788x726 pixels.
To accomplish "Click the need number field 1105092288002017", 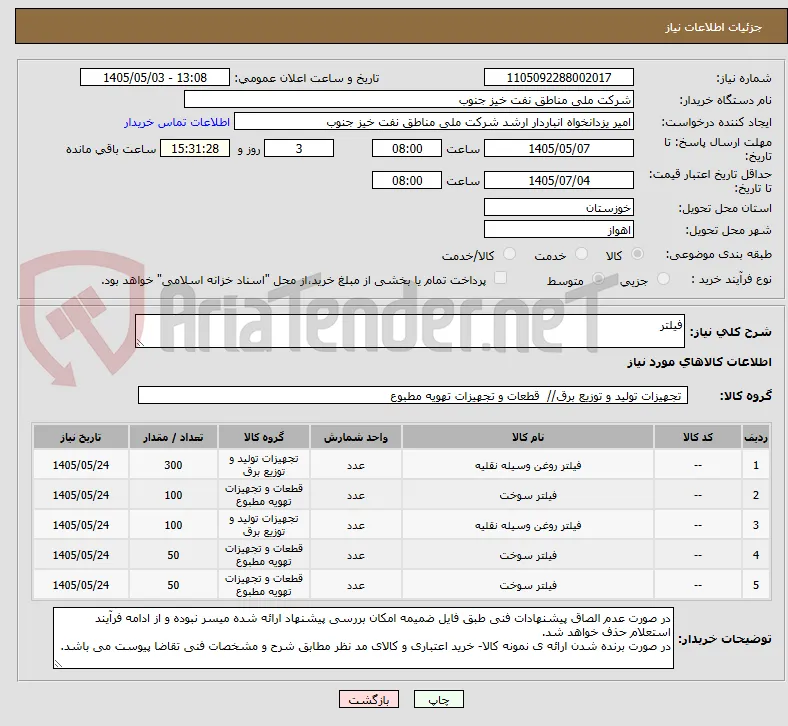I will click(558, 77).
